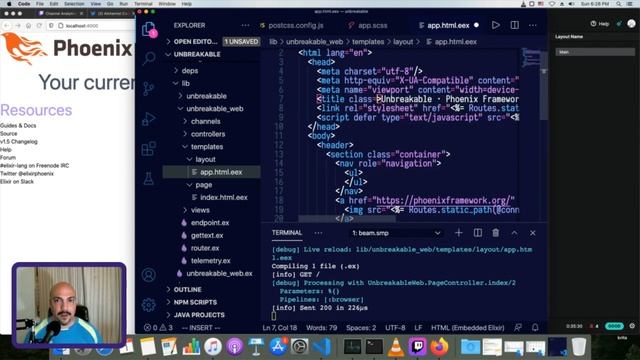Viewport: 640px width, 360px height.
Task: Open the Accounts icon in activity bar
Action: click(x=149, y=275)
